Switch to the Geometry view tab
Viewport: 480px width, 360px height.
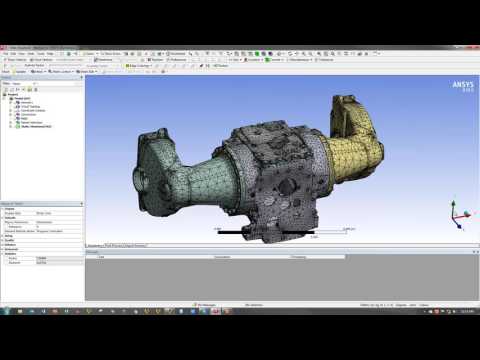(95, 246)
